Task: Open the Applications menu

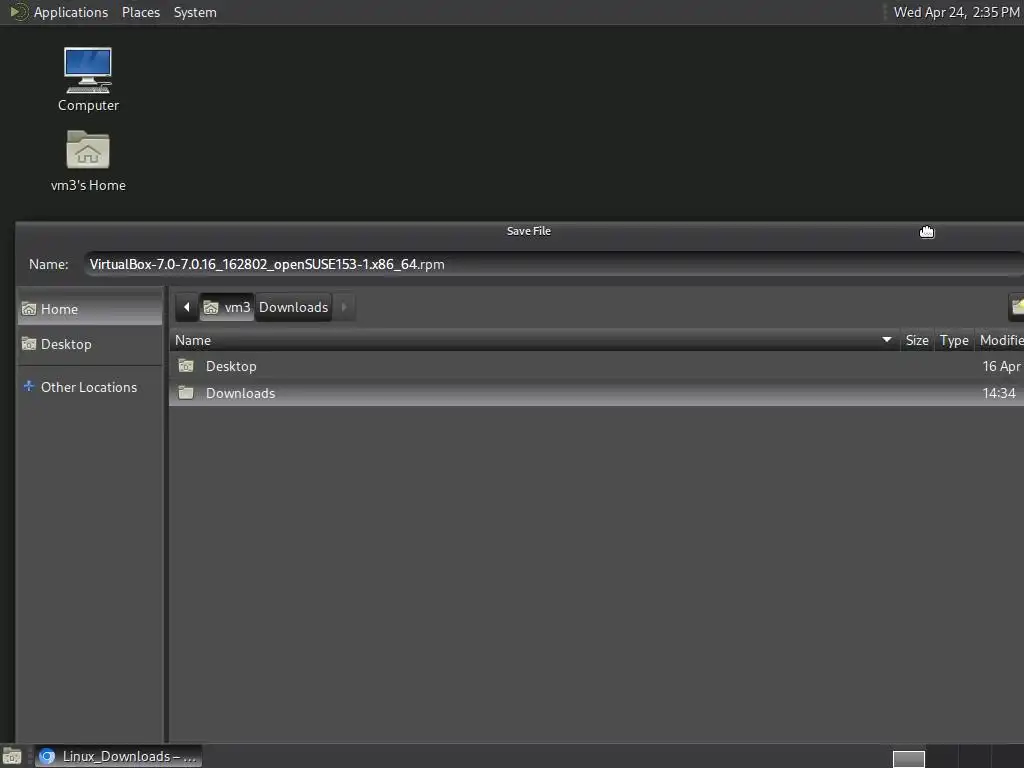Action: click(x=71, y=12)
